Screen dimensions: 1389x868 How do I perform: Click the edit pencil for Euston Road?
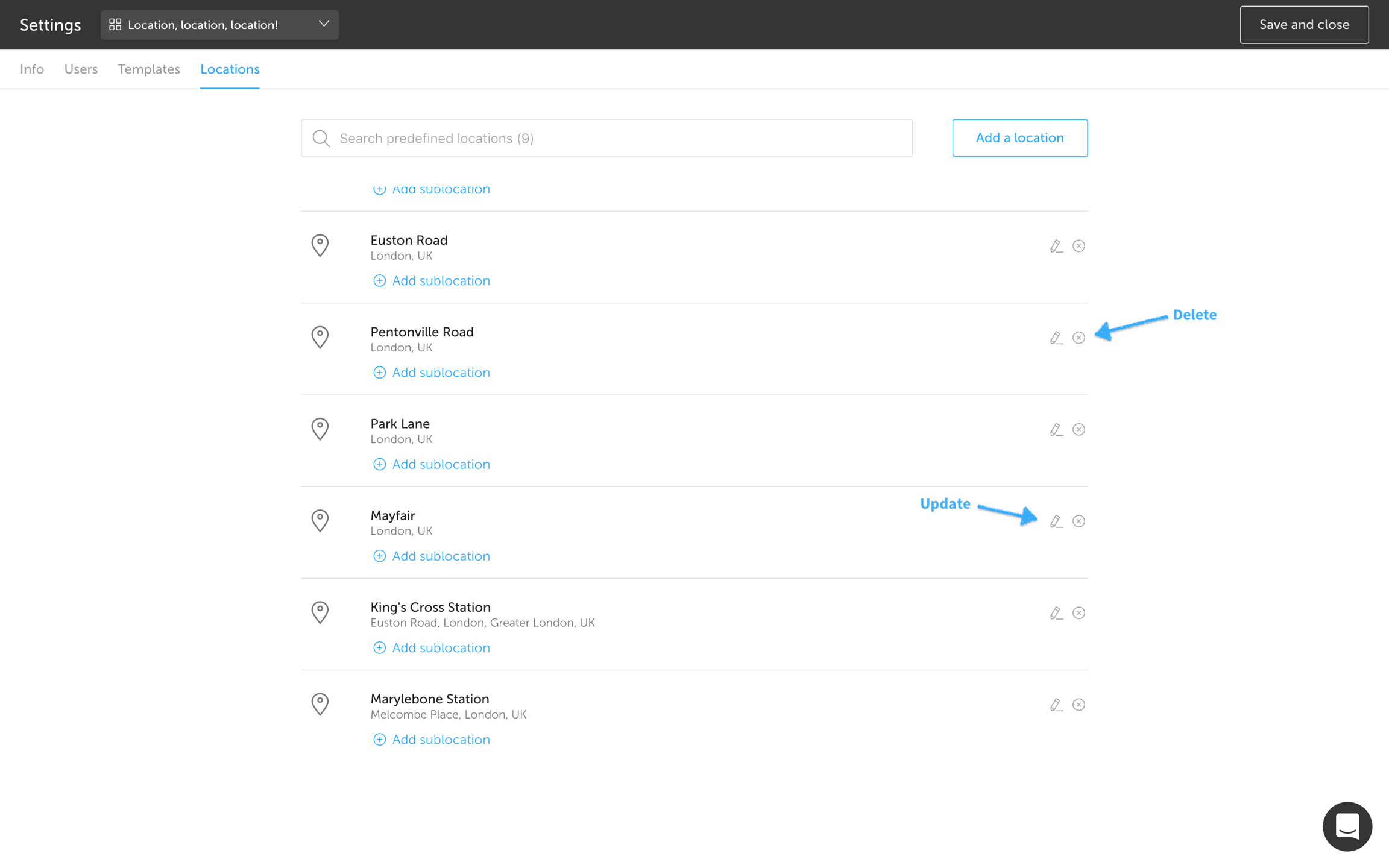pos(1056,246)
